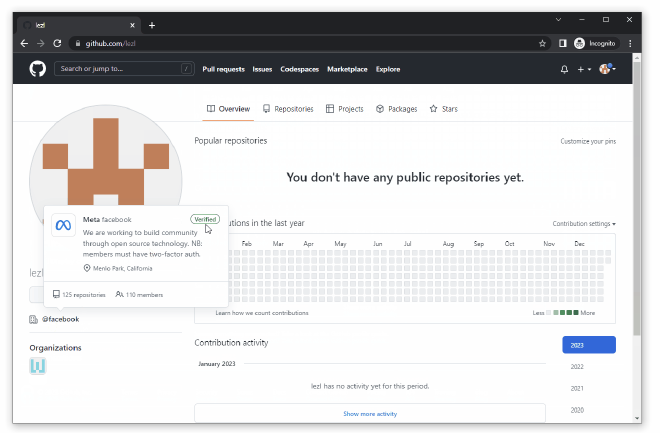Open the browser side panel icon
This screenshot has height=433, width=660.
(562, 43)
